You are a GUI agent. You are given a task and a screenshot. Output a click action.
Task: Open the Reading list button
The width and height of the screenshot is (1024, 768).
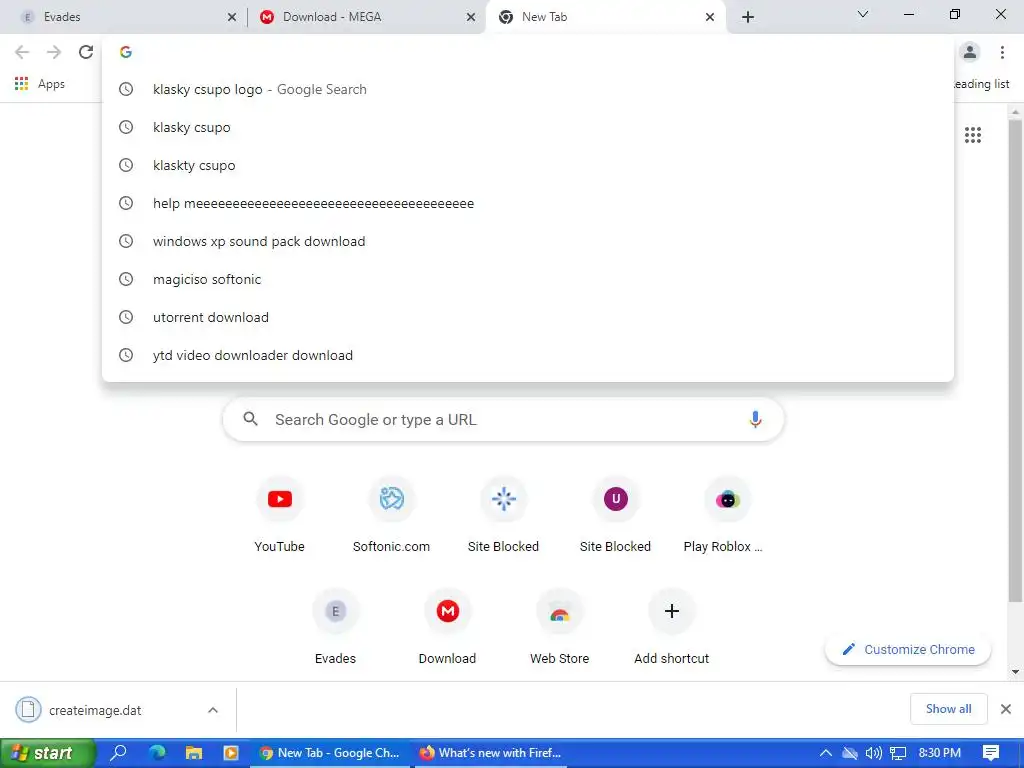point(982,84)
